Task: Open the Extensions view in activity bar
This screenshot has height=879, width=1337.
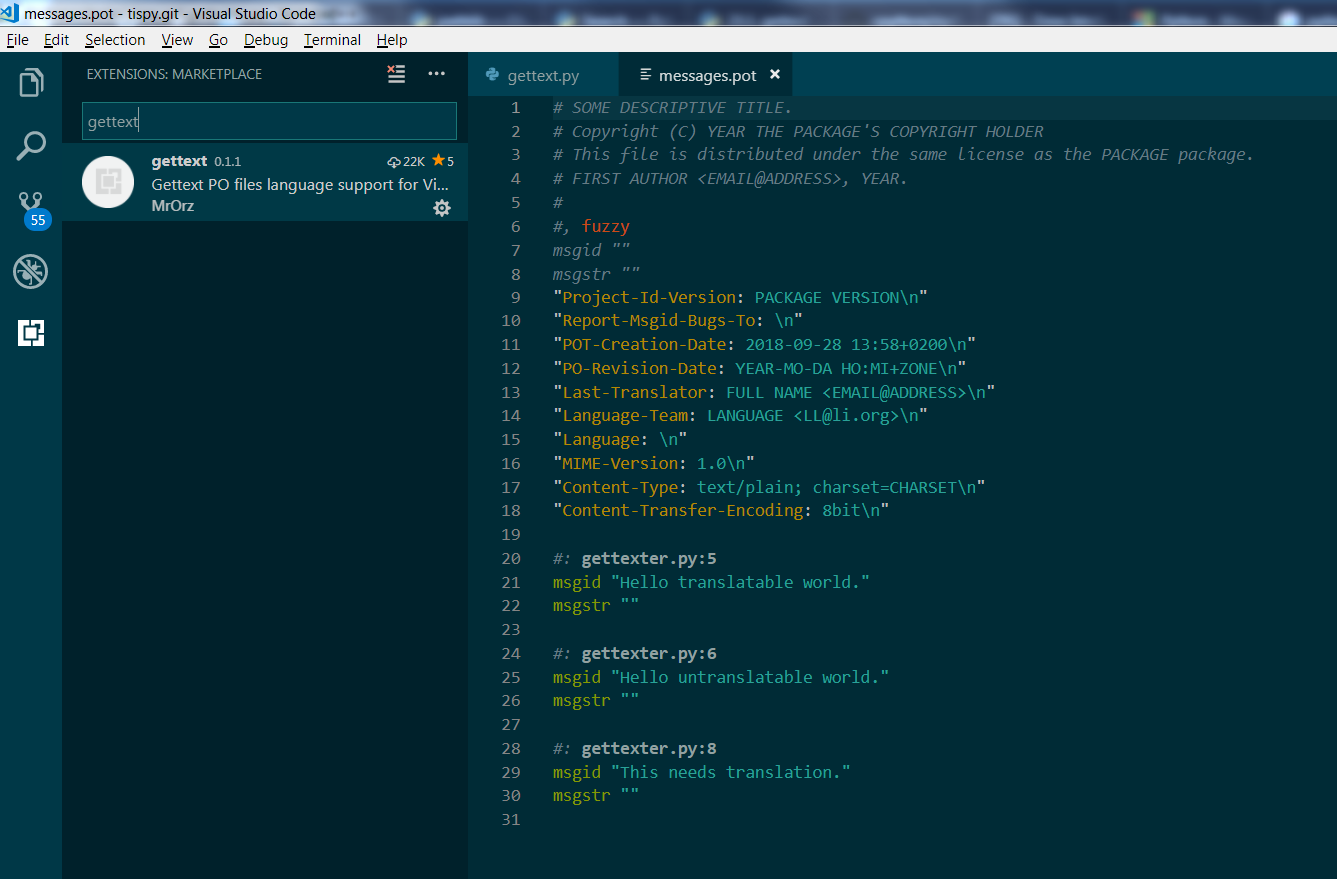Action: tap(31, 333)
